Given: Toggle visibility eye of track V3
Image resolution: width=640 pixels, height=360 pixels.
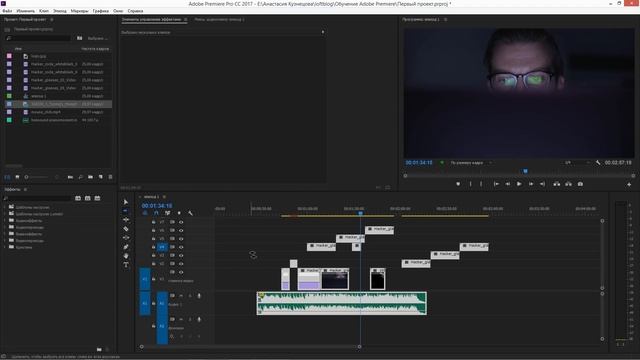Looking at the screenshot, I should [181, 256].
